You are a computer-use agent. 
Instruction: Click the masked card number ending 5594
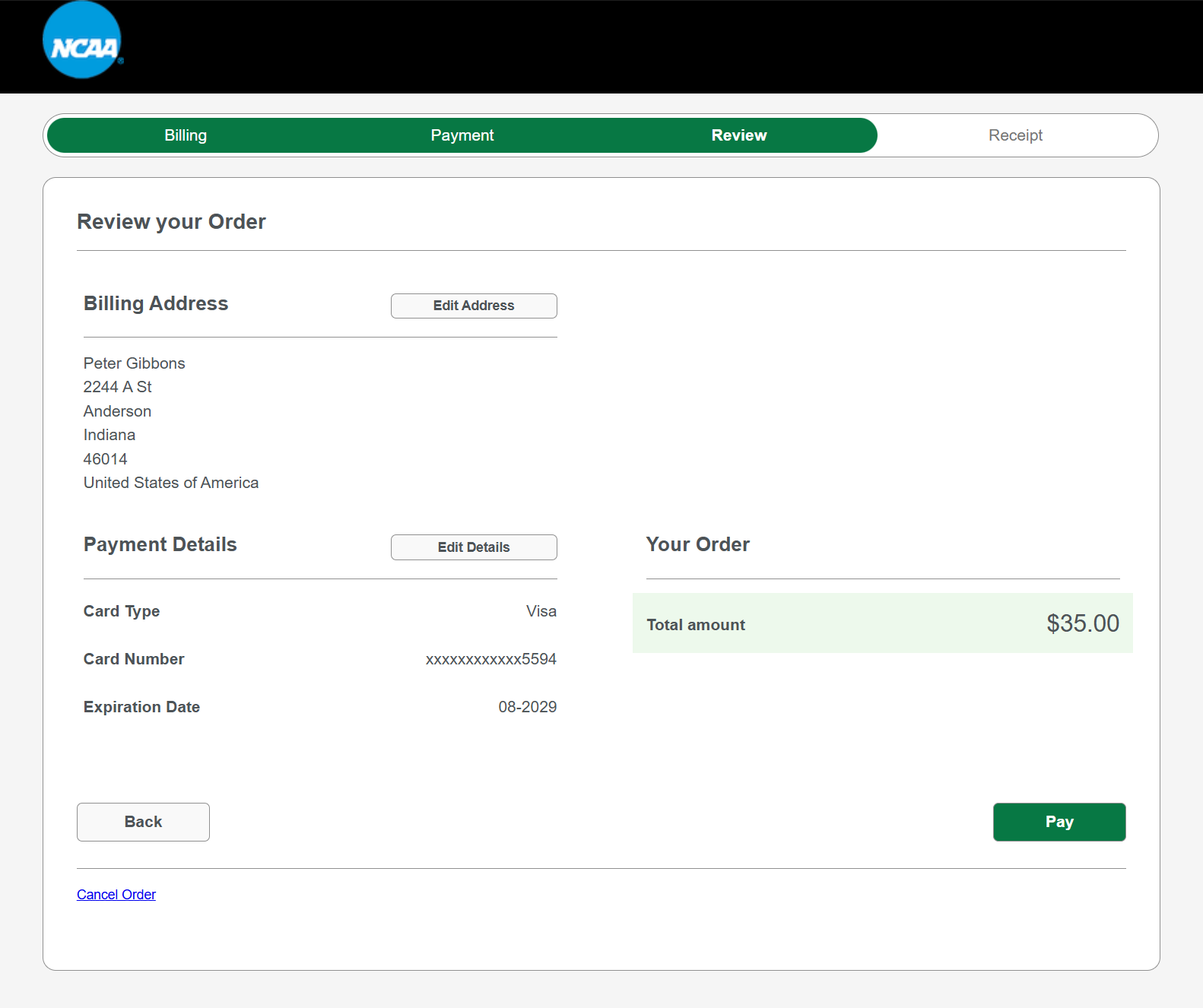pos(491,659)
